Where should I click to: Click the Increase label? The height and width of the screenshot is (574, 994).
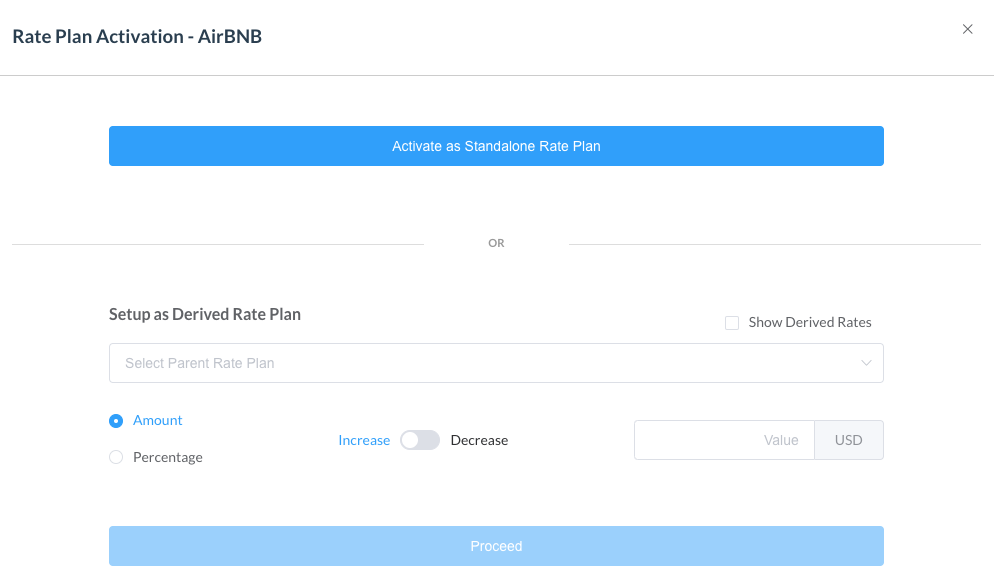click(x=364, y=440)
